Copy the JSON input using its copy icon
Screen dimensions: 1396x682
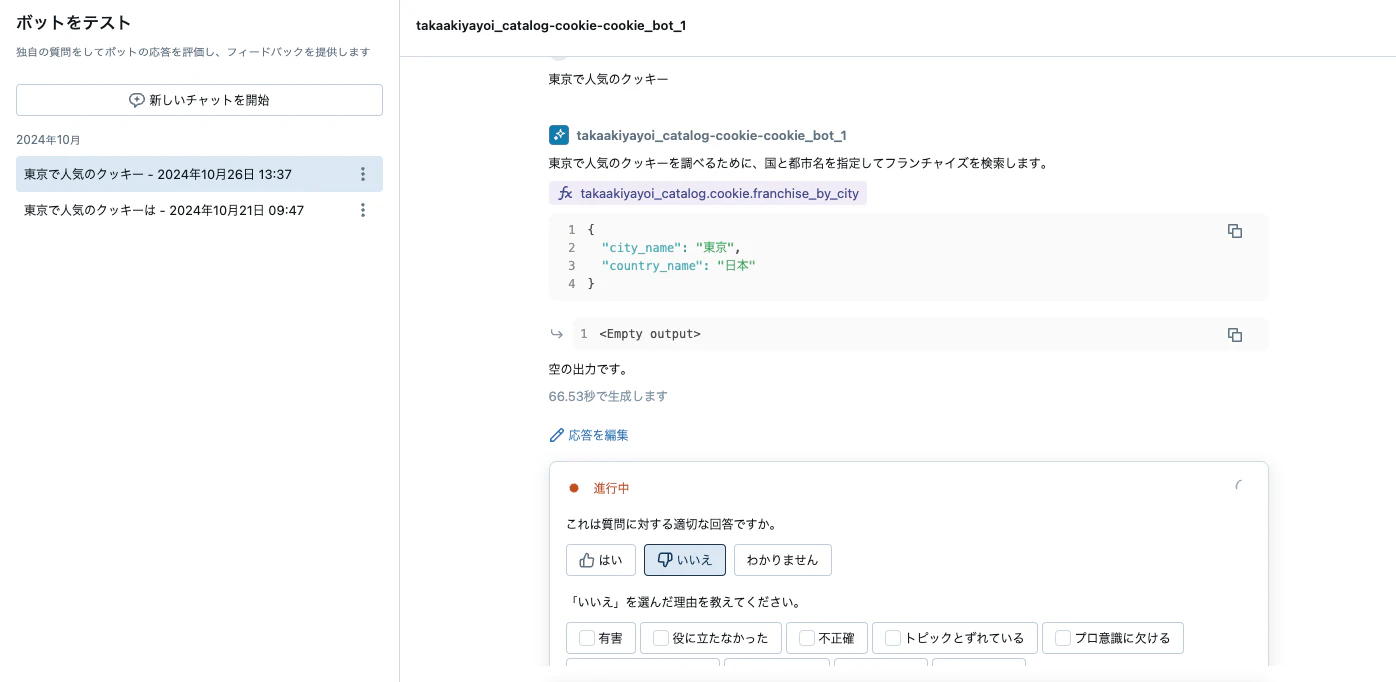click(x=1235, y=231)
